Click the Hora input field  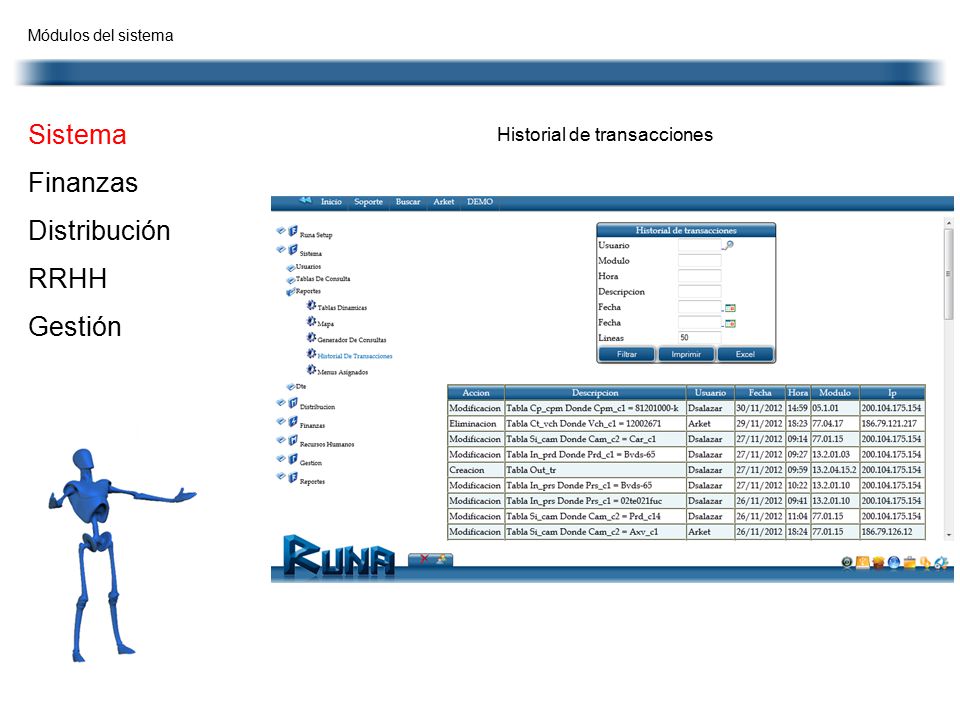[699, 276]
